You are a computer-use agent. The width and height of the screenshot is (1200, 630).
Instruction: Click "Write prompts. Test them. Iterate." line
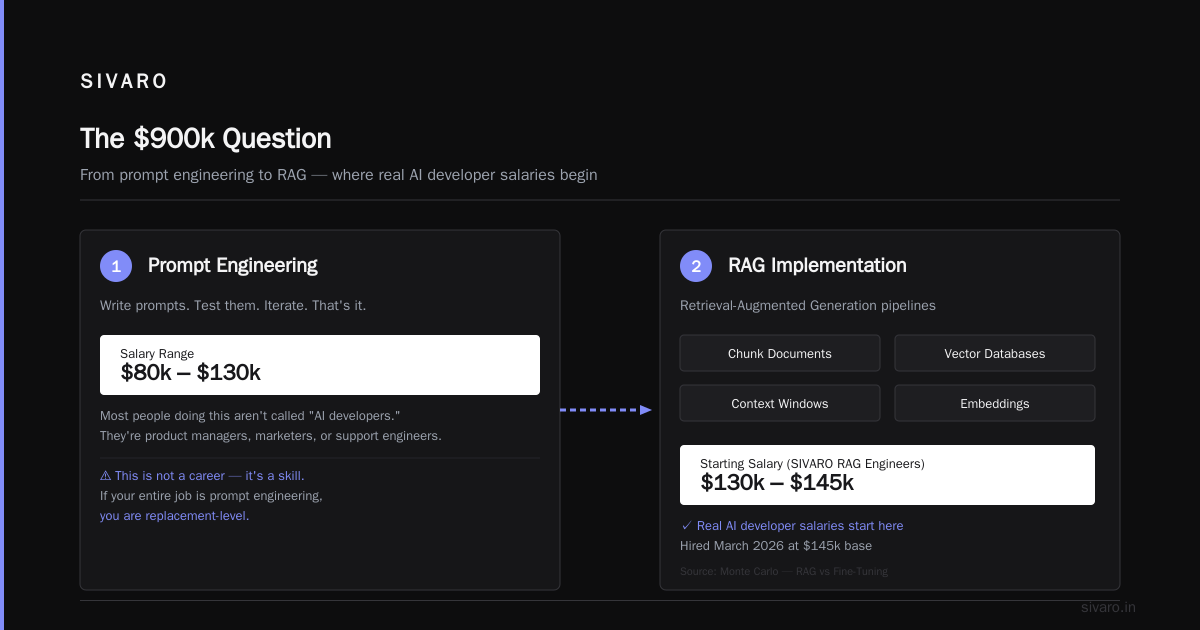233,305
